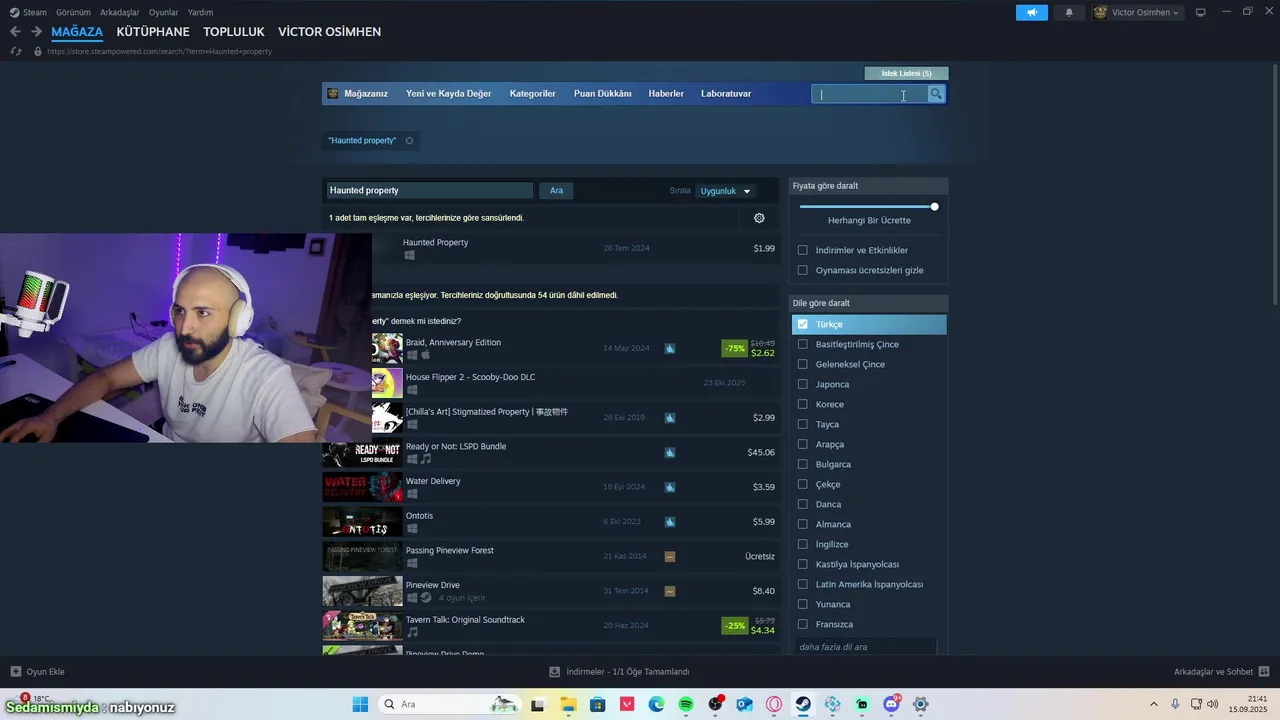
Task: Open İstek Listesi (5) wishlist button
Action: pos(906,73)
